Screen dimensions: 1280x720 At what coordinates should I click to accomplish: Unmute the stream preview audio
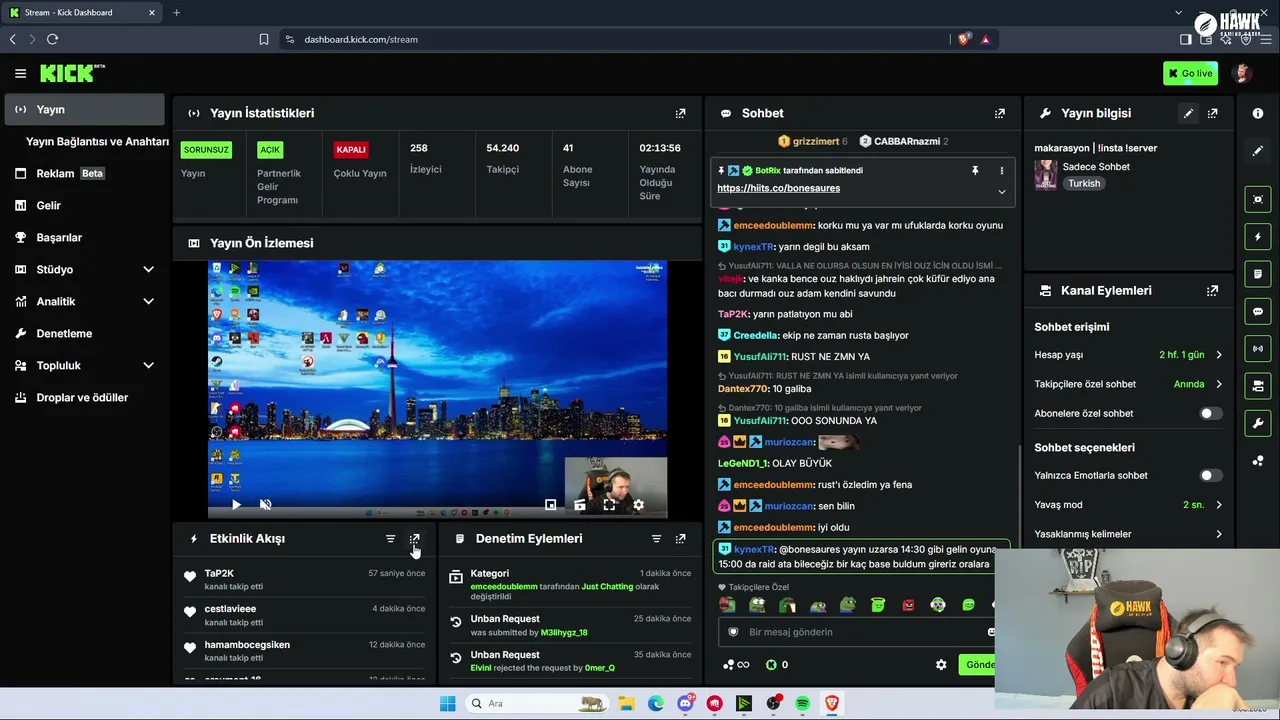click(x=265, y=505)
